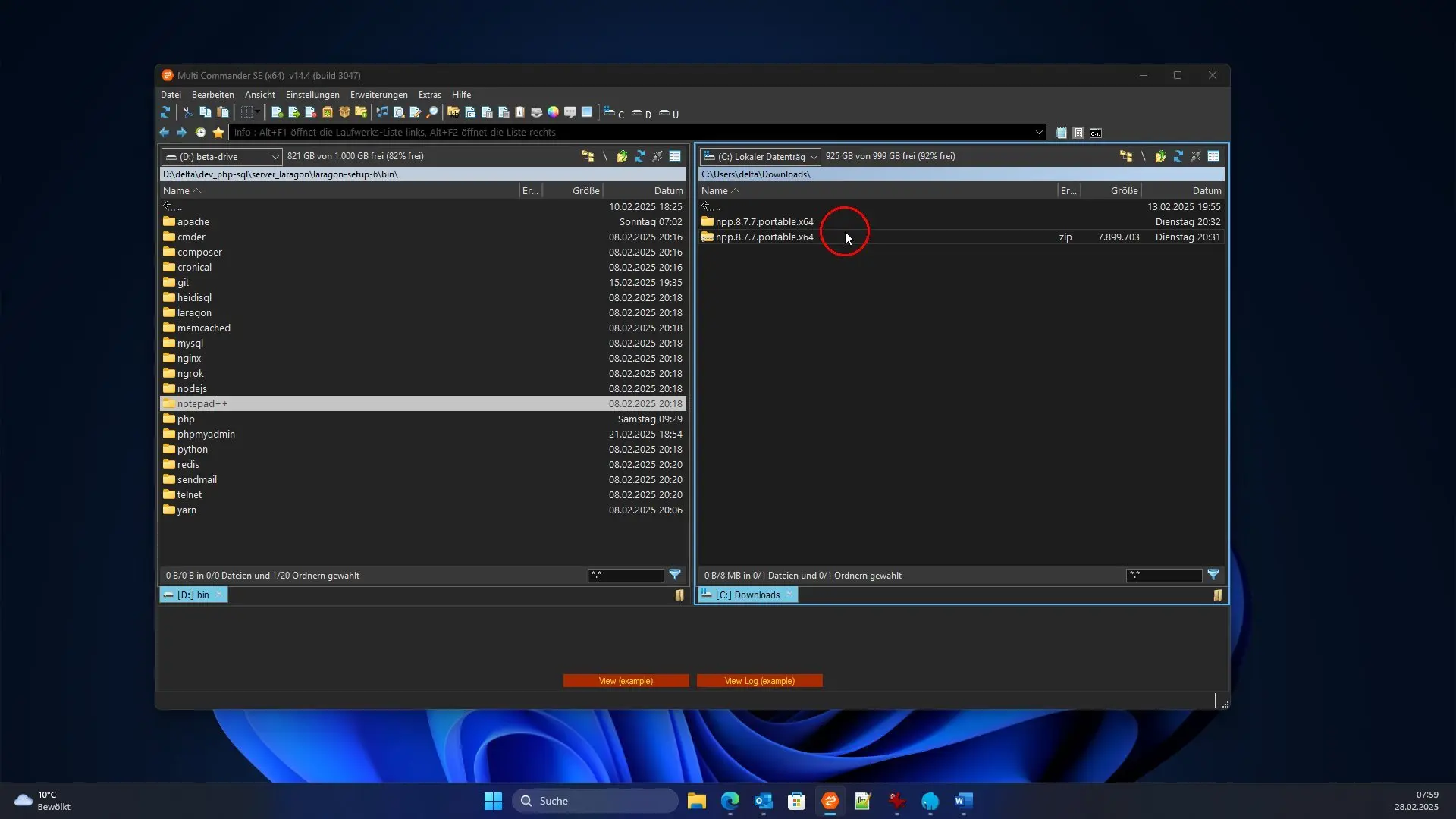The height and width of the screenshot is (819, 1456).
Task: Close the [C:] Downloads tab
Action: pos(789,595)
